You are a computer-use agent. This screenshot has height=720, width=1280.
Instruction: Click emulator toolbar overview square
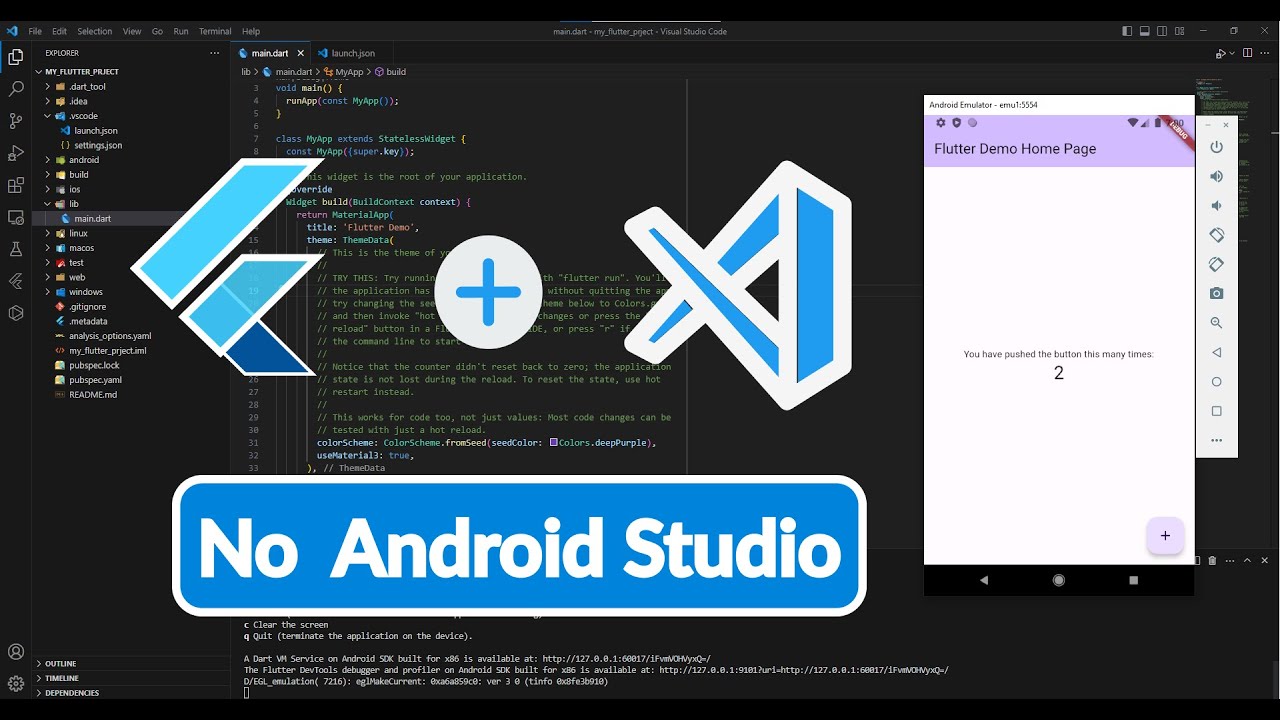[1217, 411]
